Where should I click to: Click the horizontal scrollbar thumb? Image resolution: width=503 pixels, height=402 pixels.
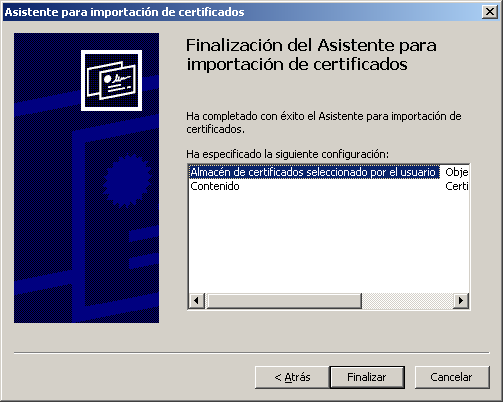284,301
